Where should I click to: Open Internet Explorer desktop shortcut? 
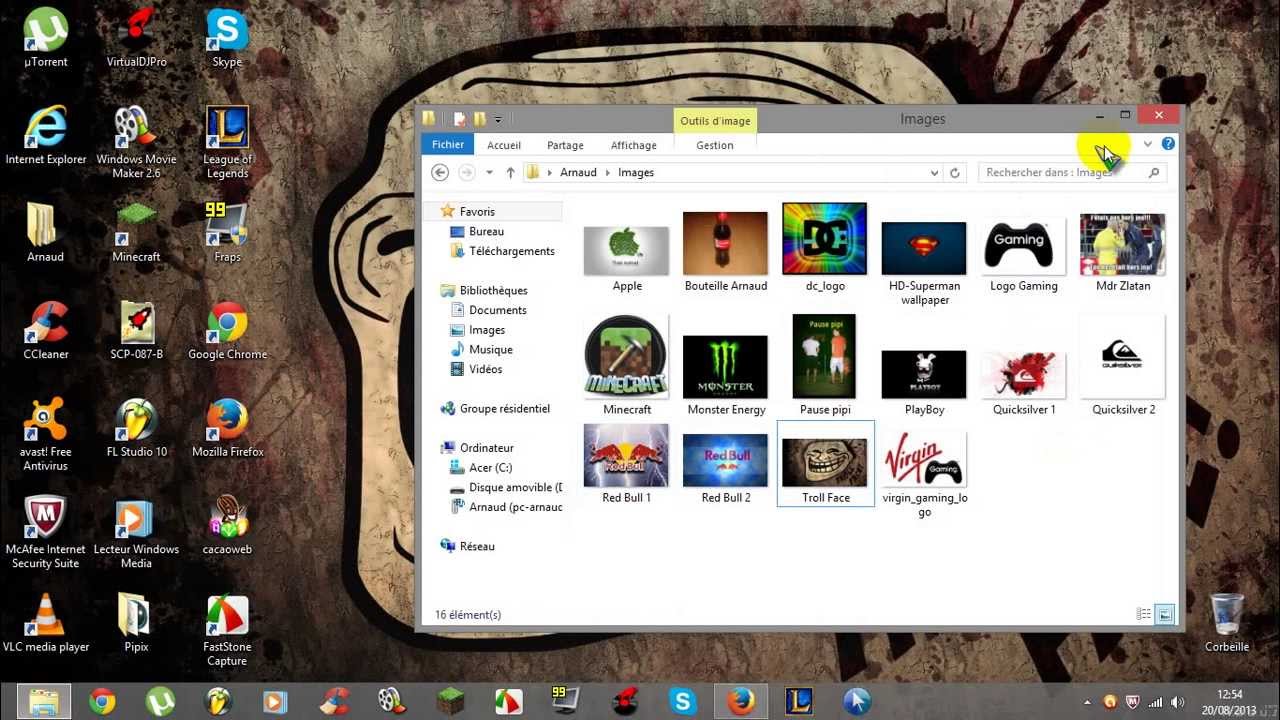[46, 135]
